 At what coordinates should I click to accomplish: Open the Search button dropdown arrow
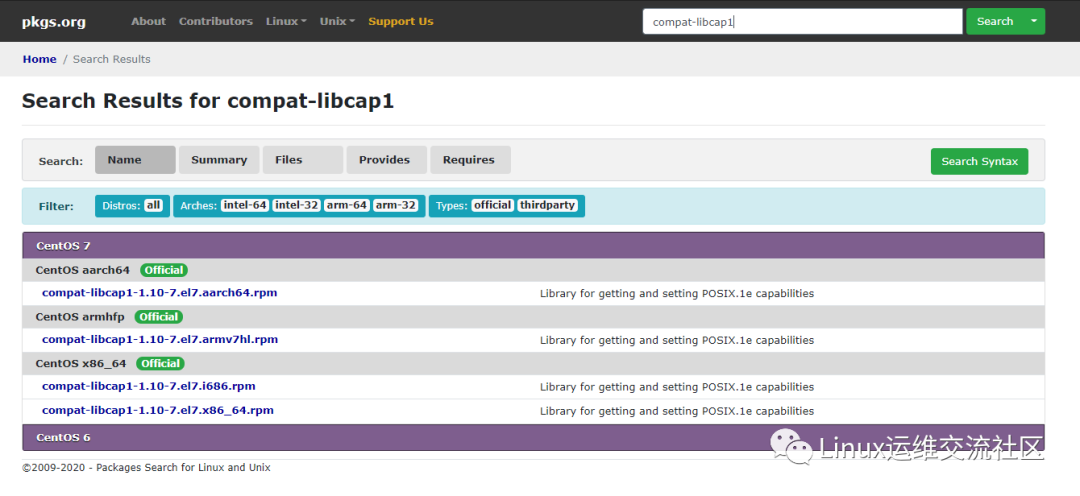[x=1034, y=21]
